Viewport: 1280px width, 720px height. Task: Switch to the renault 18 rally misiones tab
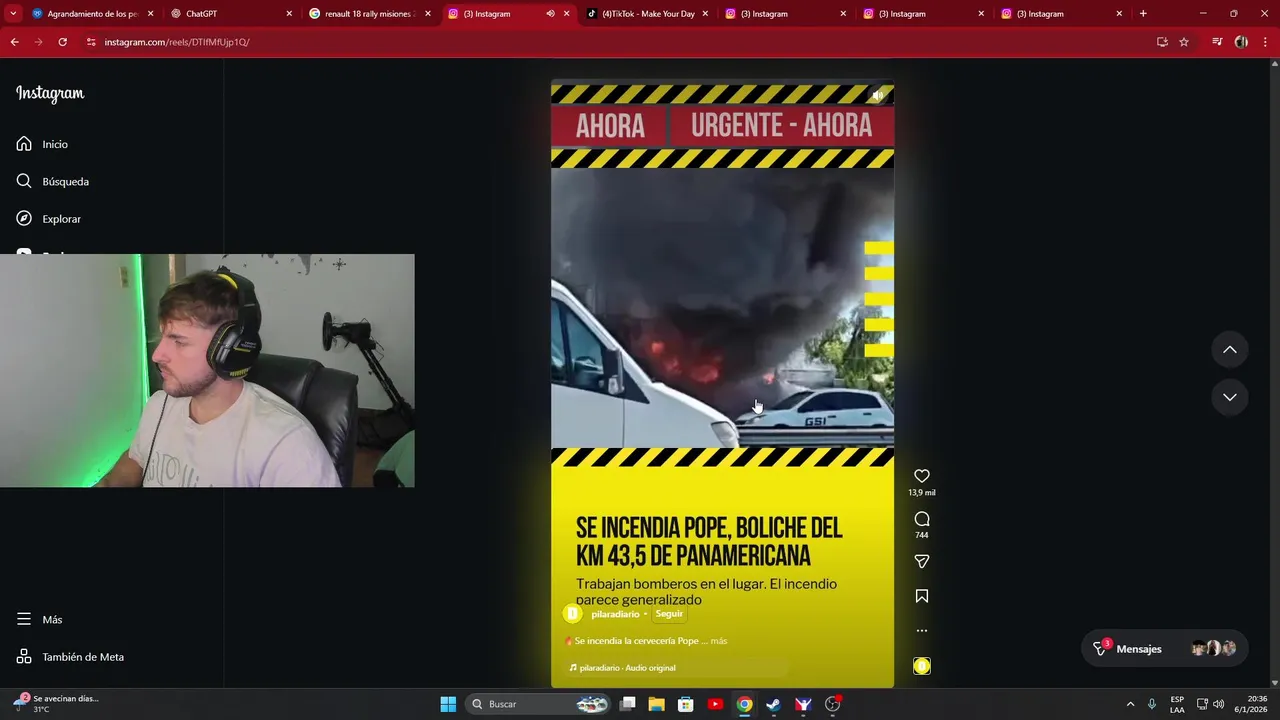369,14
